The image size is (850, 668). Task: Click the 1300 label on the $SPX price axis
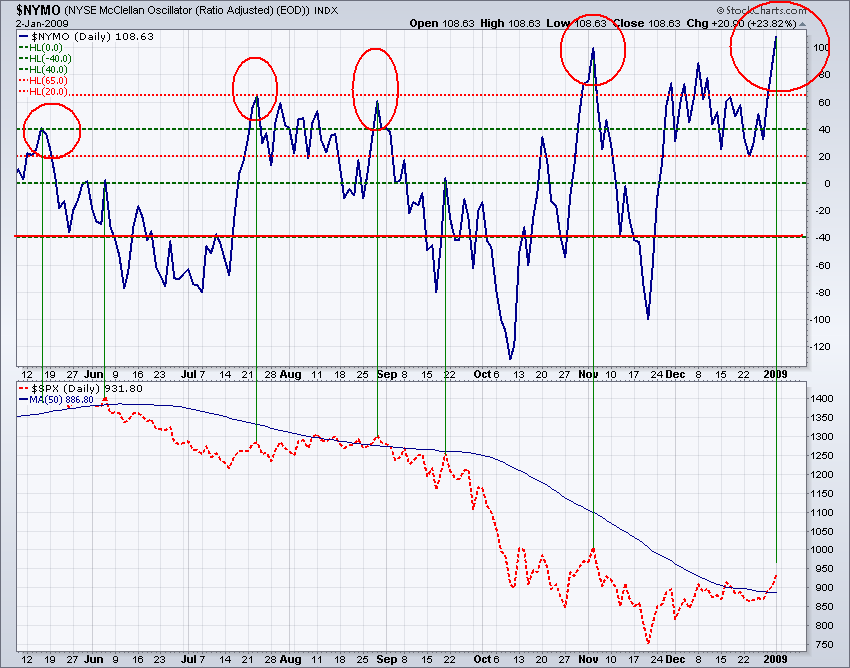coord(822,436)
